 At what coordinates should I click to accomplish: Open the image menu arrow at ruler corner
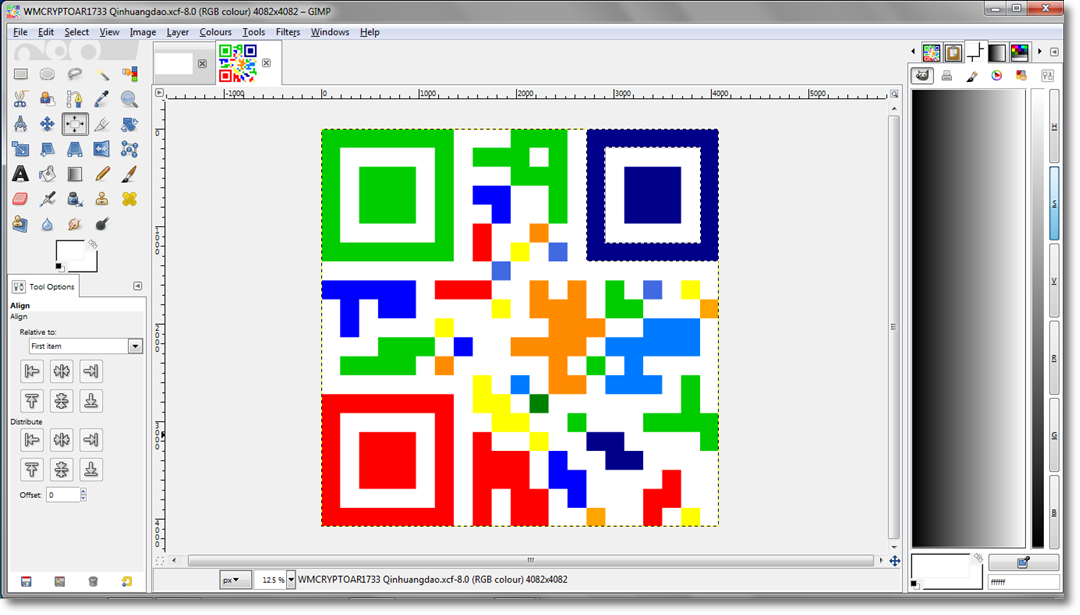(x=159, y=93)
